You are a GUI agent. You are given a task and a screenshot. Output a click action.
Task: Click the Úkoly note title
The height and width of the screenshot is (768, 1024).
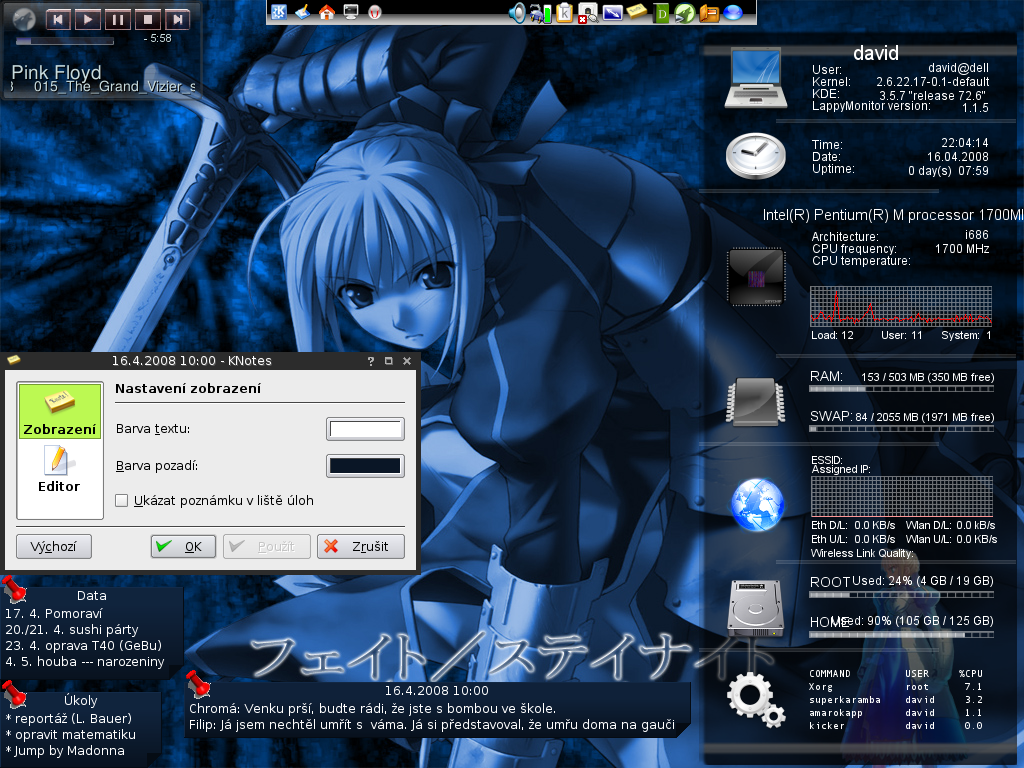(81, 701)
